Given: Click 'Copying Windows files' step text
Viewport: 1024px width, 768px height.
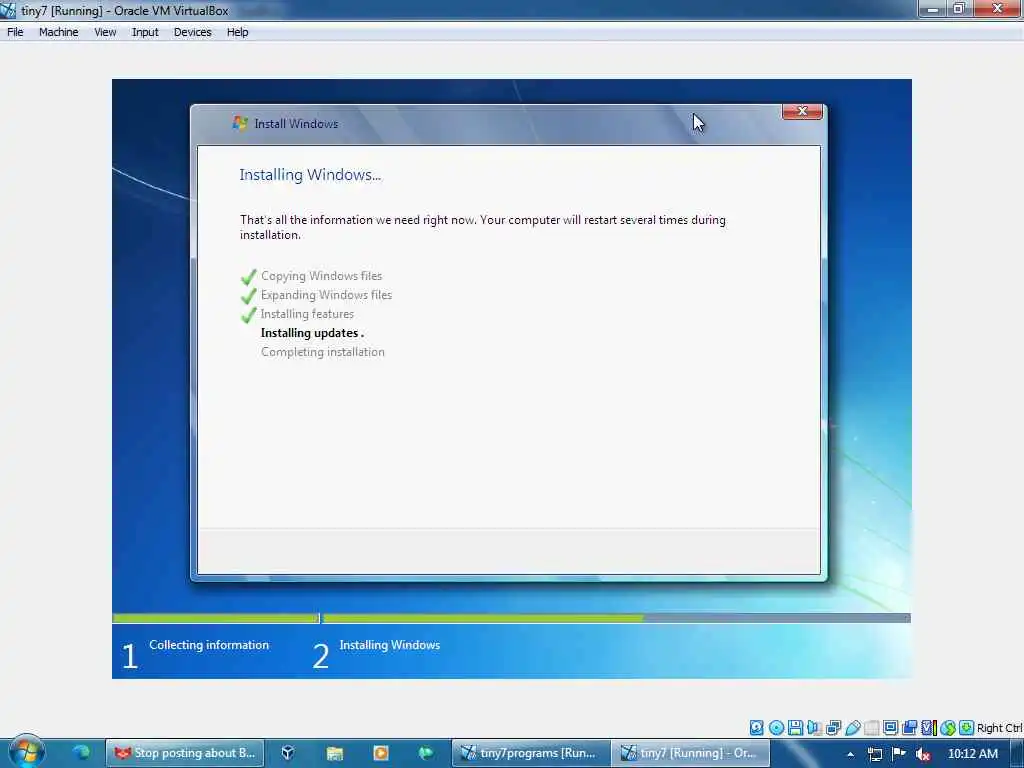Looking at the screenshot, I should 321,276.
